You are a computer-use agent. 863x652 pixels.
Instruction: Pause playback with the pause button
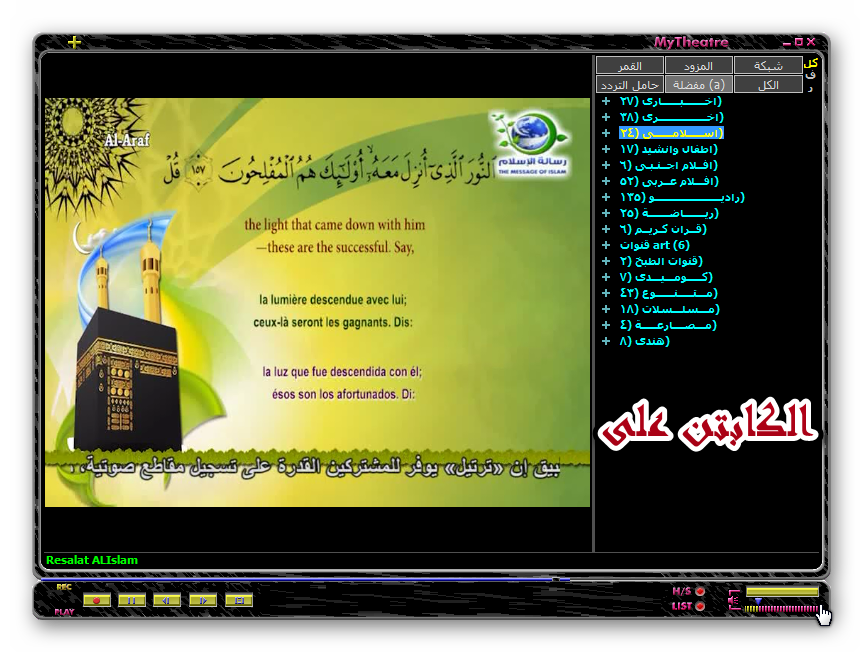click(132, 600)
